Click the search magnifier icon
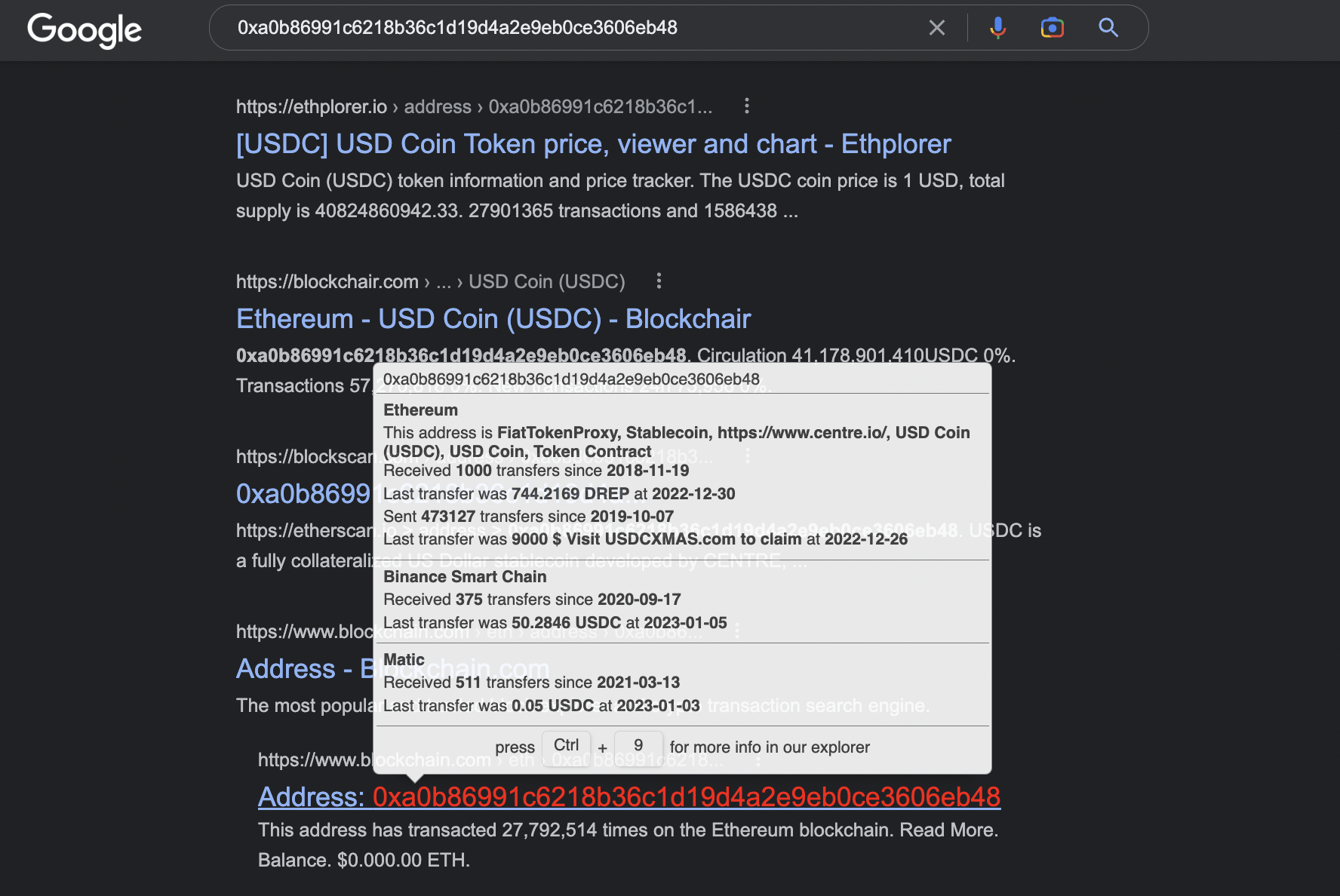 [1108, 28]
